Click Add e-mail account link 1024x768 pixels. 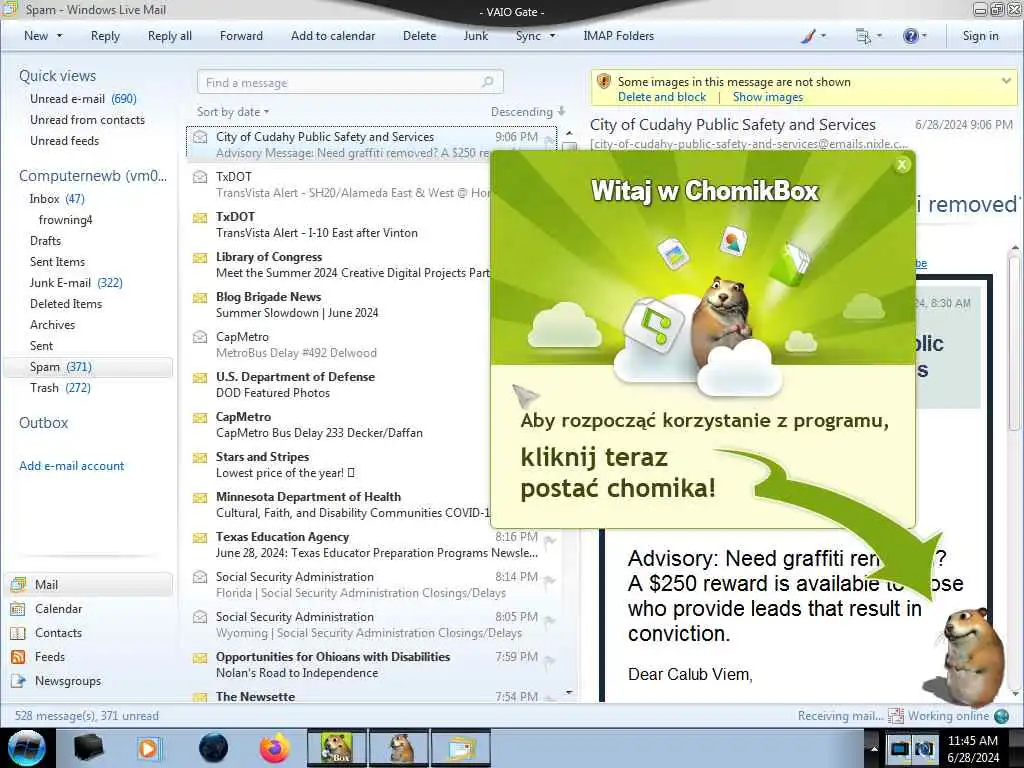[x=71, y=466]
